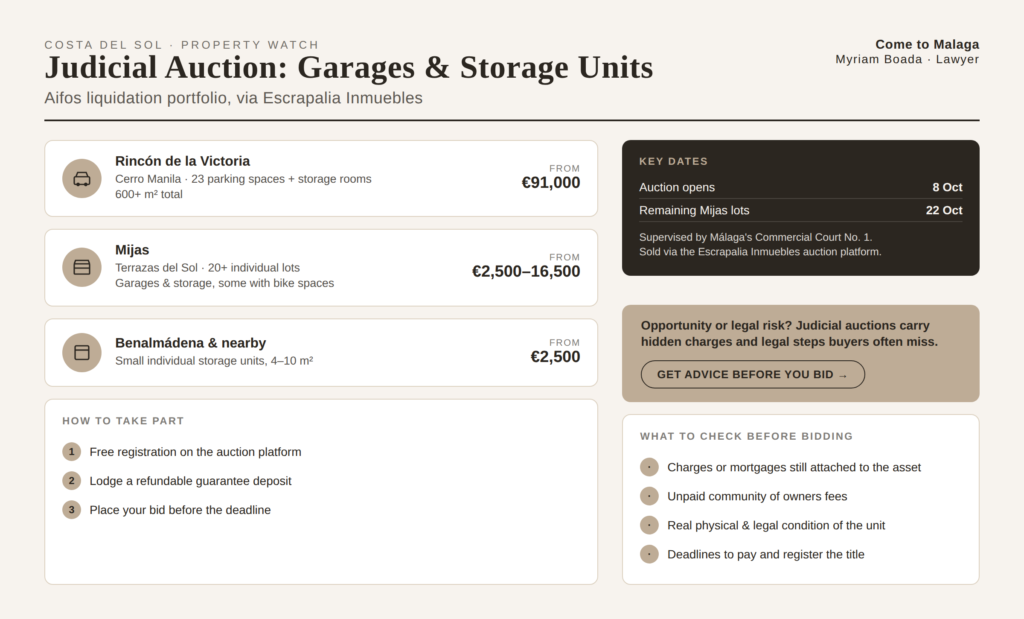Click Cerro Manila · 23 parking spaces description
This screenshot has width=1024, height=619.
point(243,179)
